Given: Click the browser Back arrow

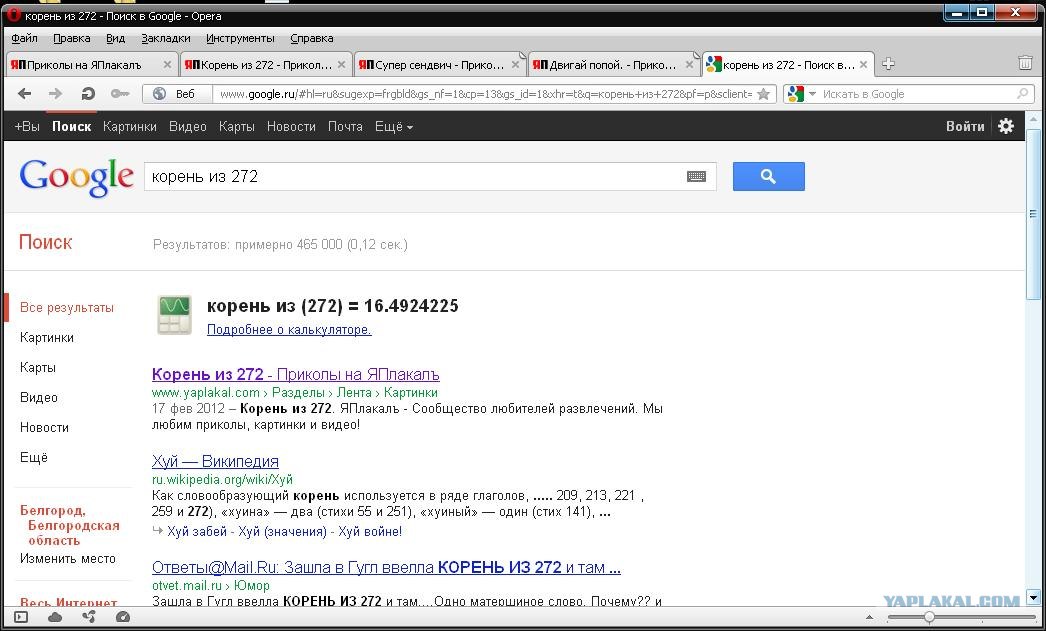Looking at the screenshot, I should (x=25, y=94).
